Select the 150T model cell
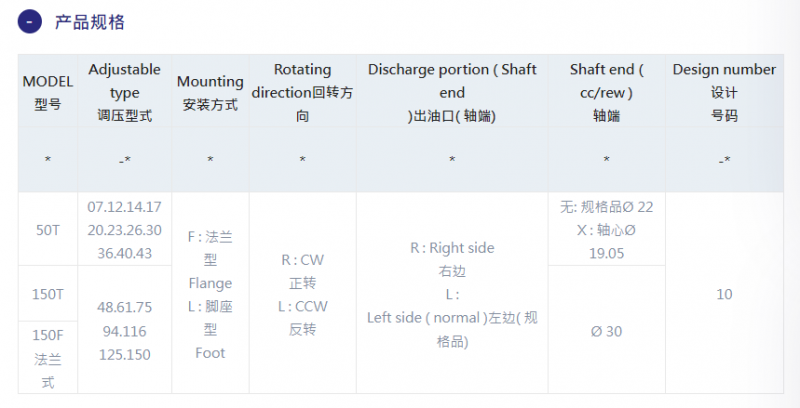 [x=48, y=294]
